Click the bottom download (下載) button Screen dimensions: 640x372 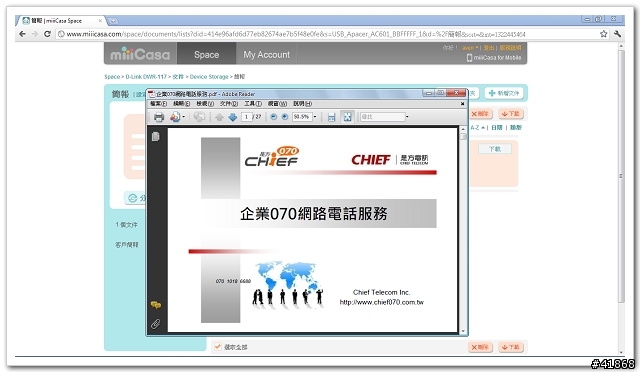coord(511,347)
